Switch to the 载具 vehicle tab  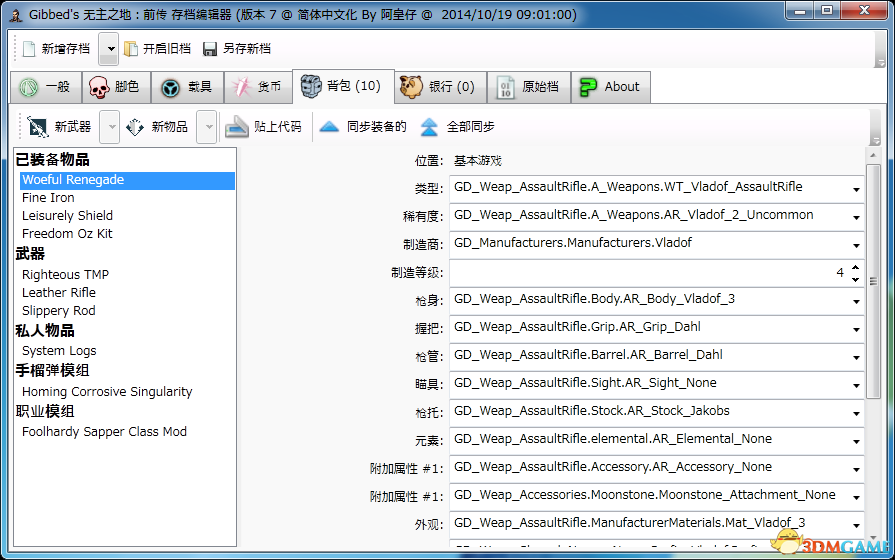[187, 87]
